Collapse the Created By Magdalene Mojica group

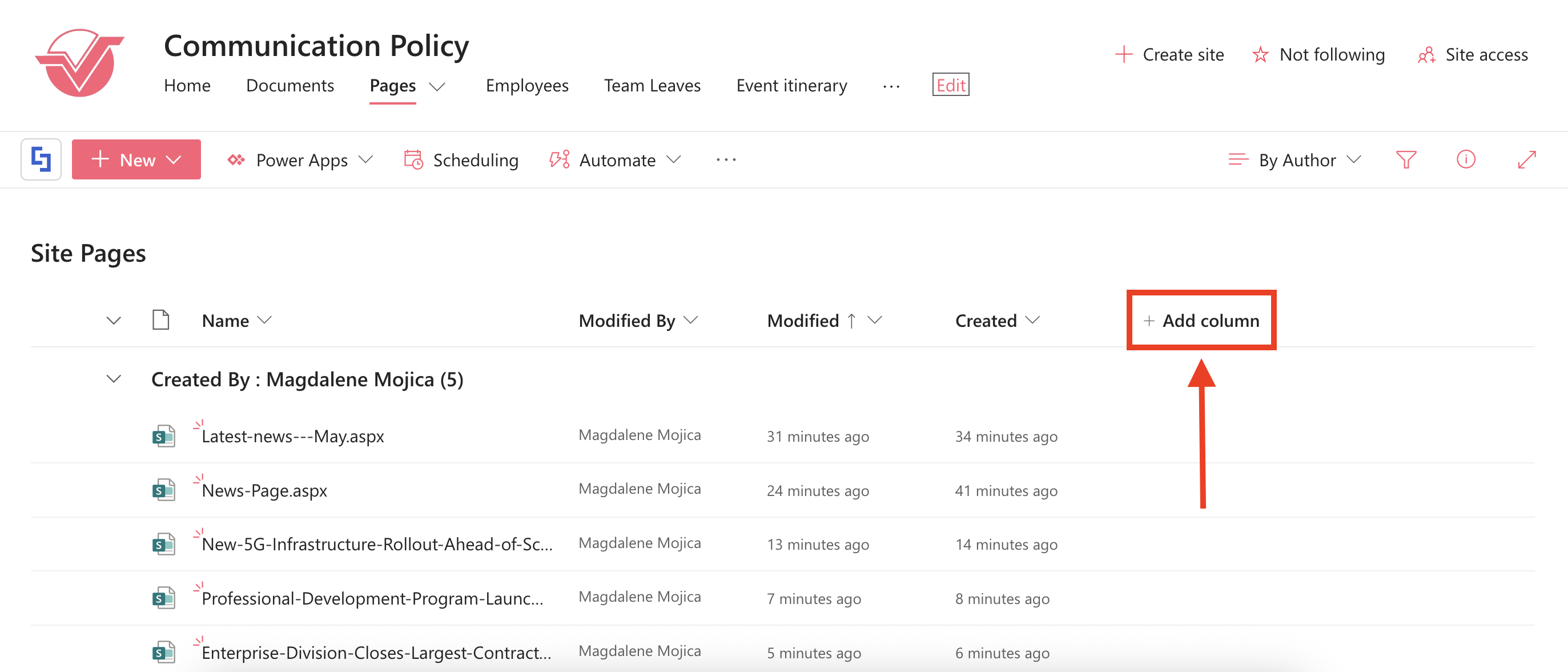click(114, 379)
